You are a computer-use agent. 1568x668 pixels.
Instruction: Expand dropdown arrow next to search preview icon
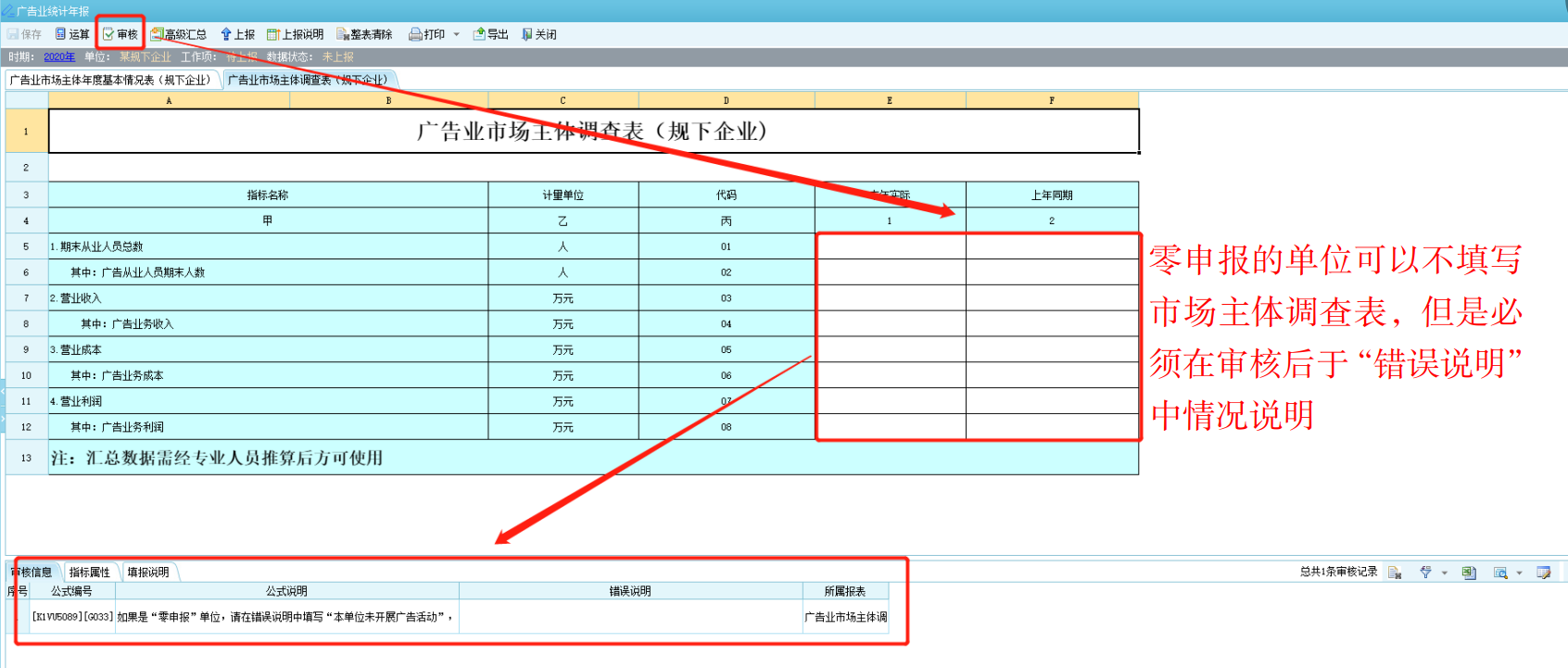pyautogui.click(x=1519, y=573)
